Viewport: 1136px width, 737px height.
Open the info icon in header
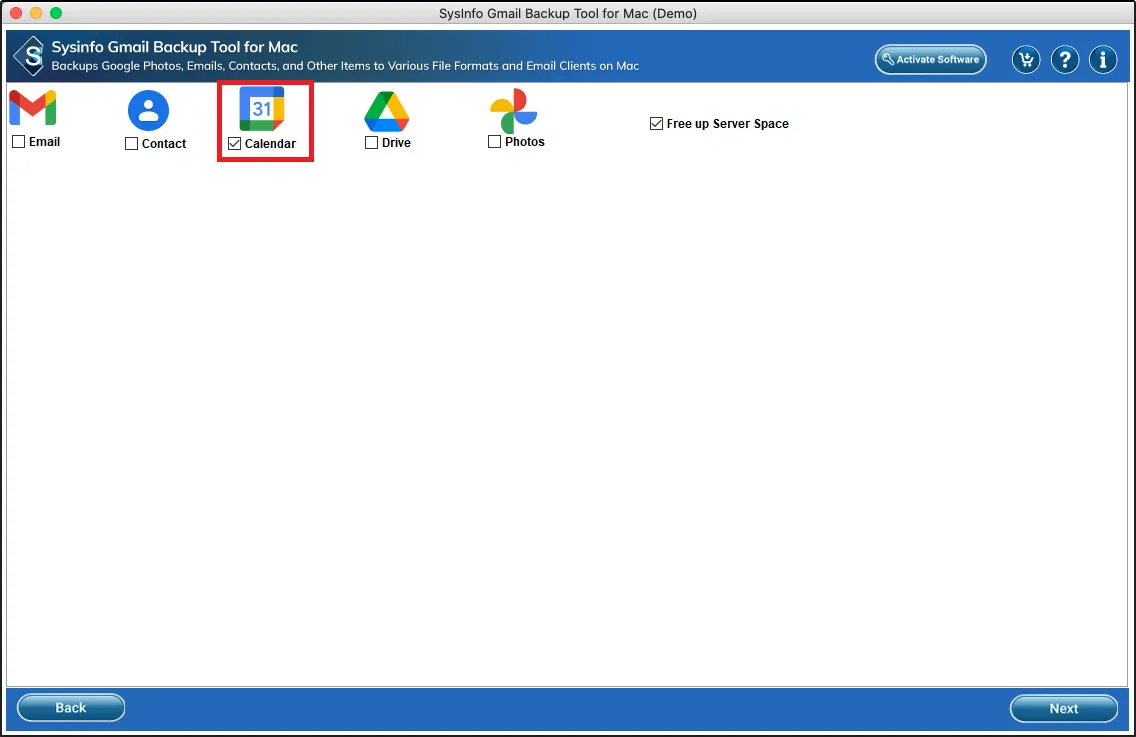pyautogui.click(x=1103, y=59)
